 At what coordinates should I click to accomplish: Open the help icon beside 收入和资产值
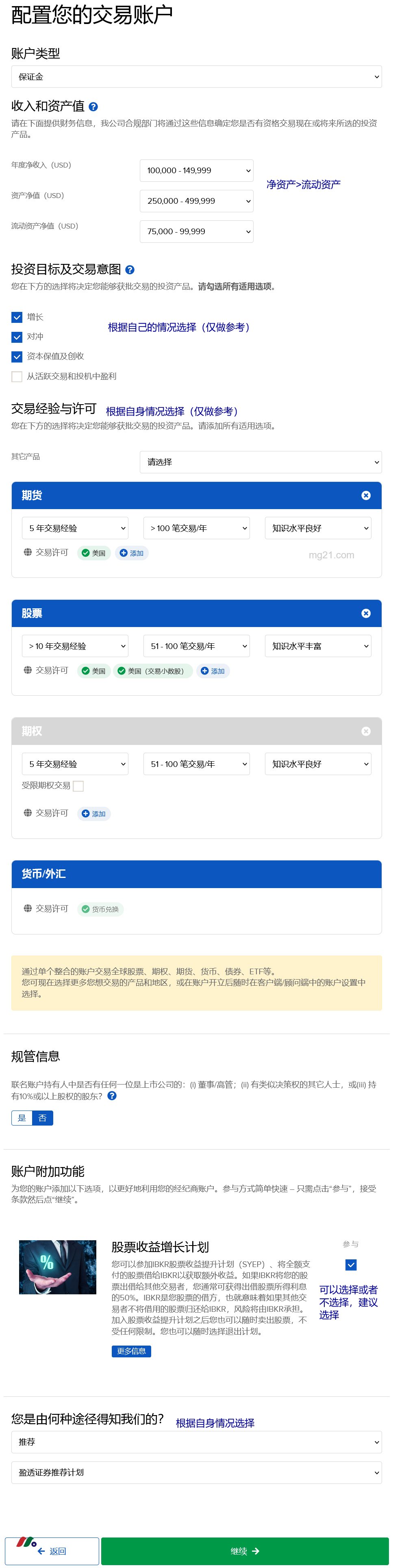[93, 107]
